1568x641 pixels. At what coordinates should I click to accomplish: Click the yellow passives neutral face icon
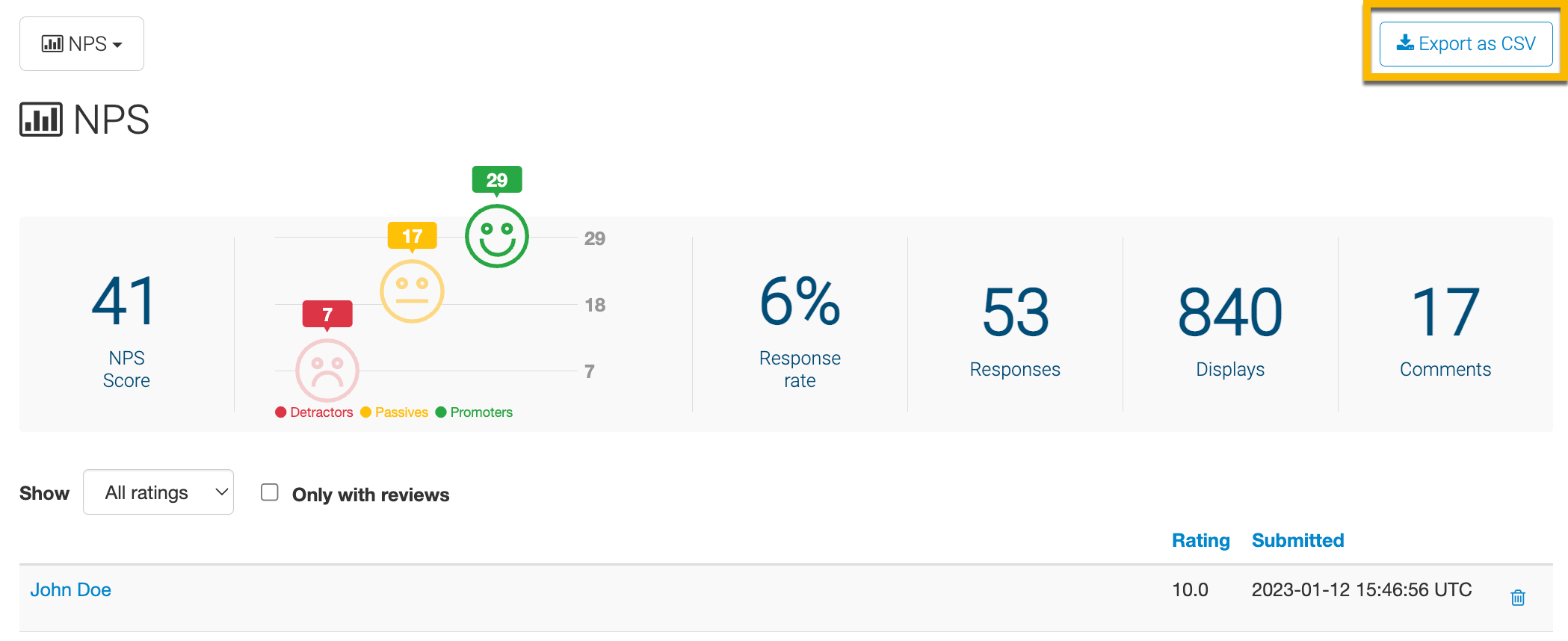point(412,291)
